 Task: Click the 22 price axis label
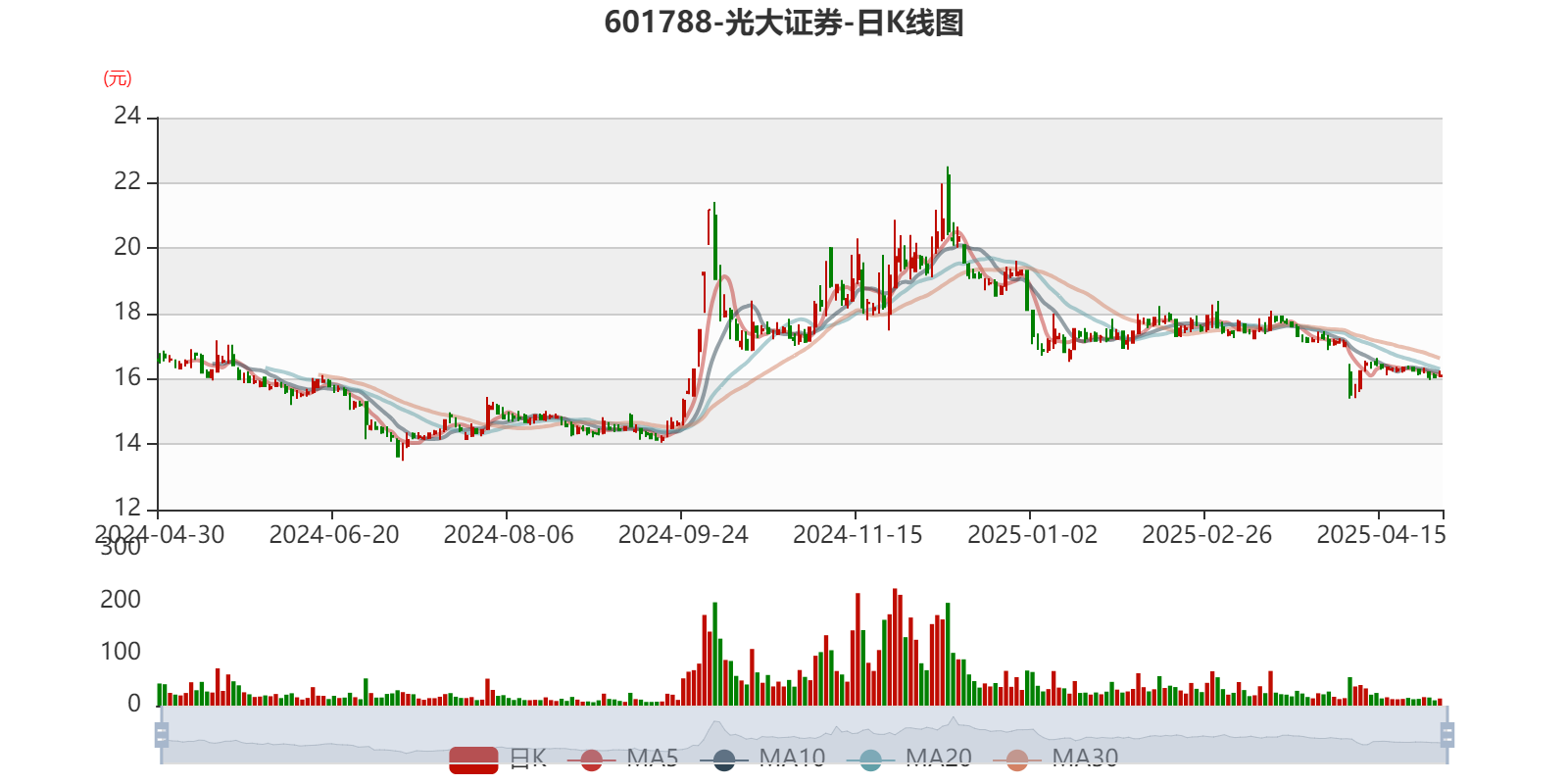127,182
